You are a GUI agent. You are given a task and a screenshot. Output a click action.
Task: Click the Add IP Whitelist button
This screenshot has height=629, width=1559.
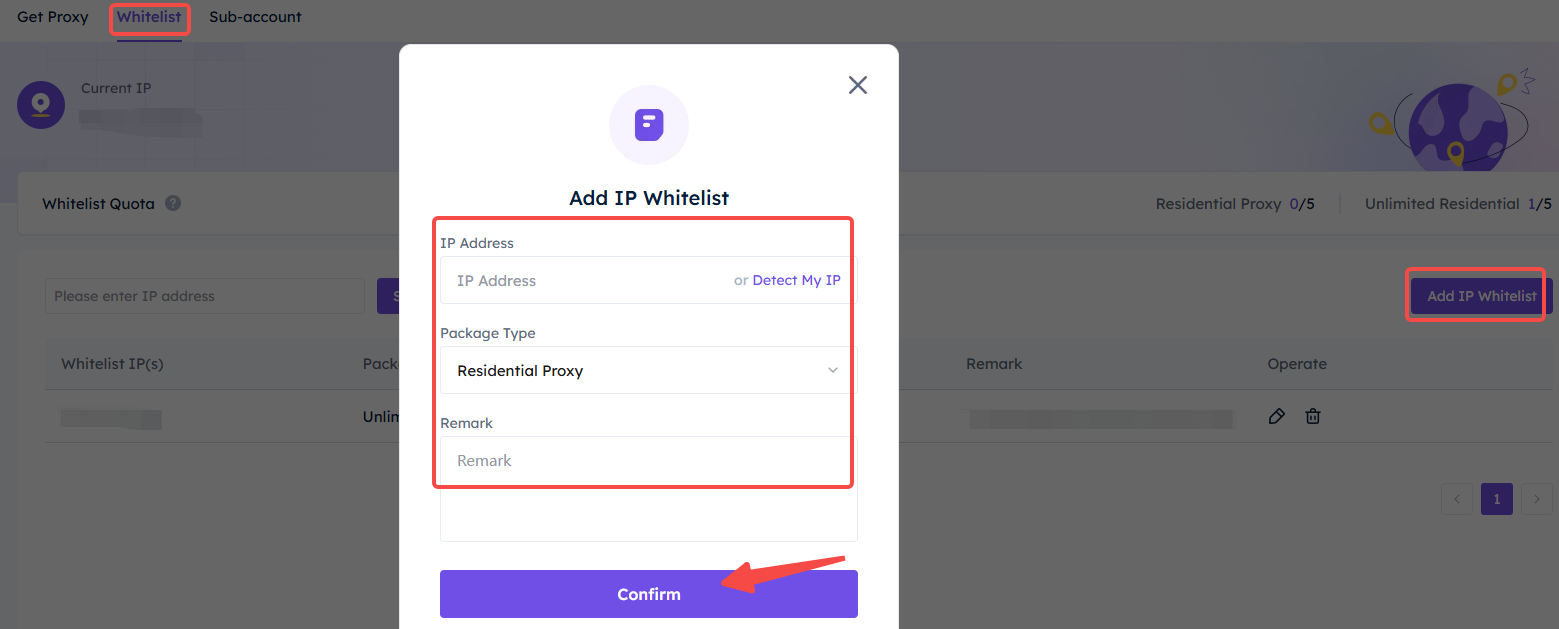(1481, 296)
